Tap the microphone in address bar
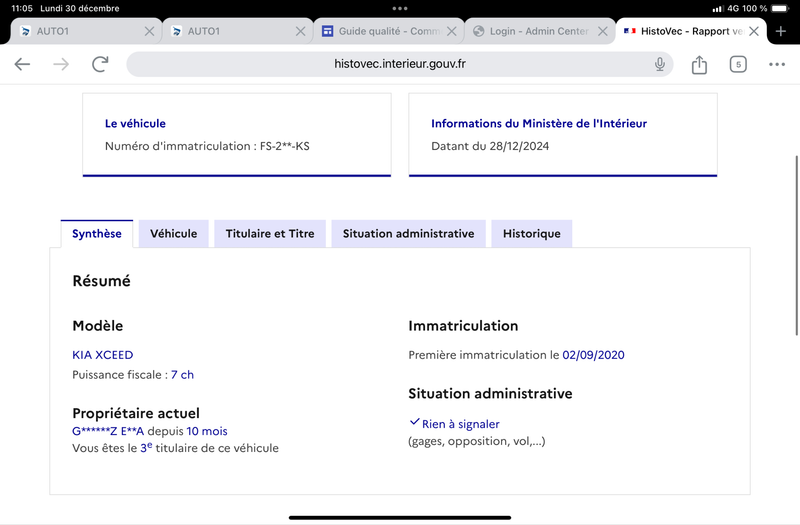 click(x=660, y=64)
